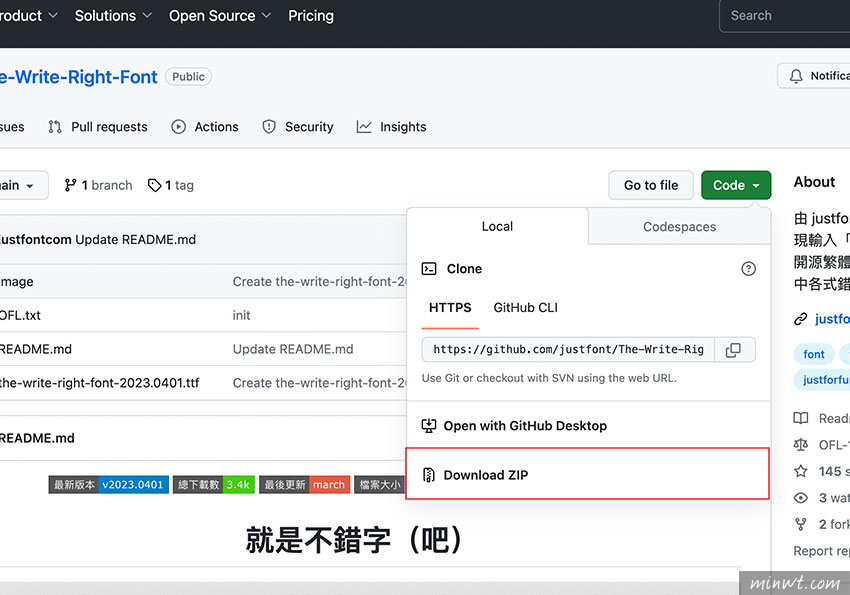Click the Public visibility label
This screenshot has width=850, height=595.
tap(189, 77)
